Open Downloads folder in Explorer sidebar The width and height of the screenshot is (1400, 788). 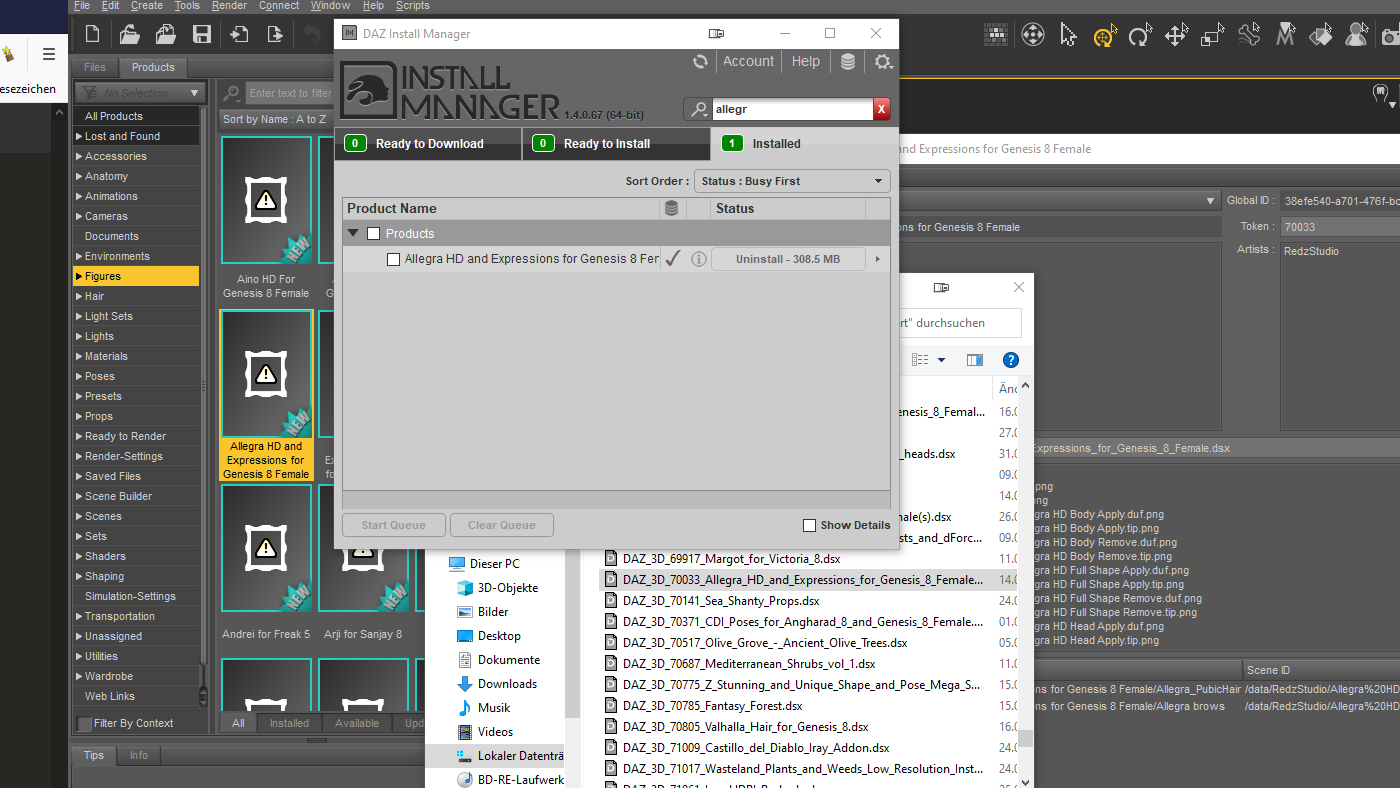click(x=507, y=684)
